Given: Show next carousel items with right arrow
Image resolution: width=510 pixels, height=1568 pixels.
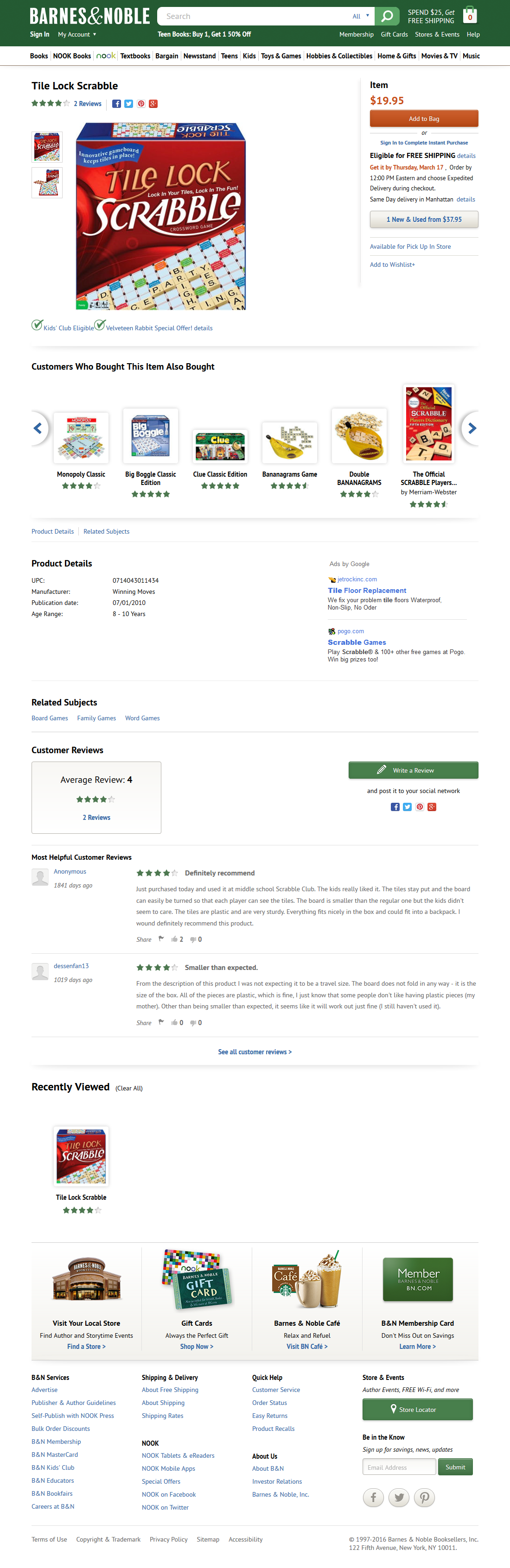Looking at the screenshot, I should [x=471, y=428].
